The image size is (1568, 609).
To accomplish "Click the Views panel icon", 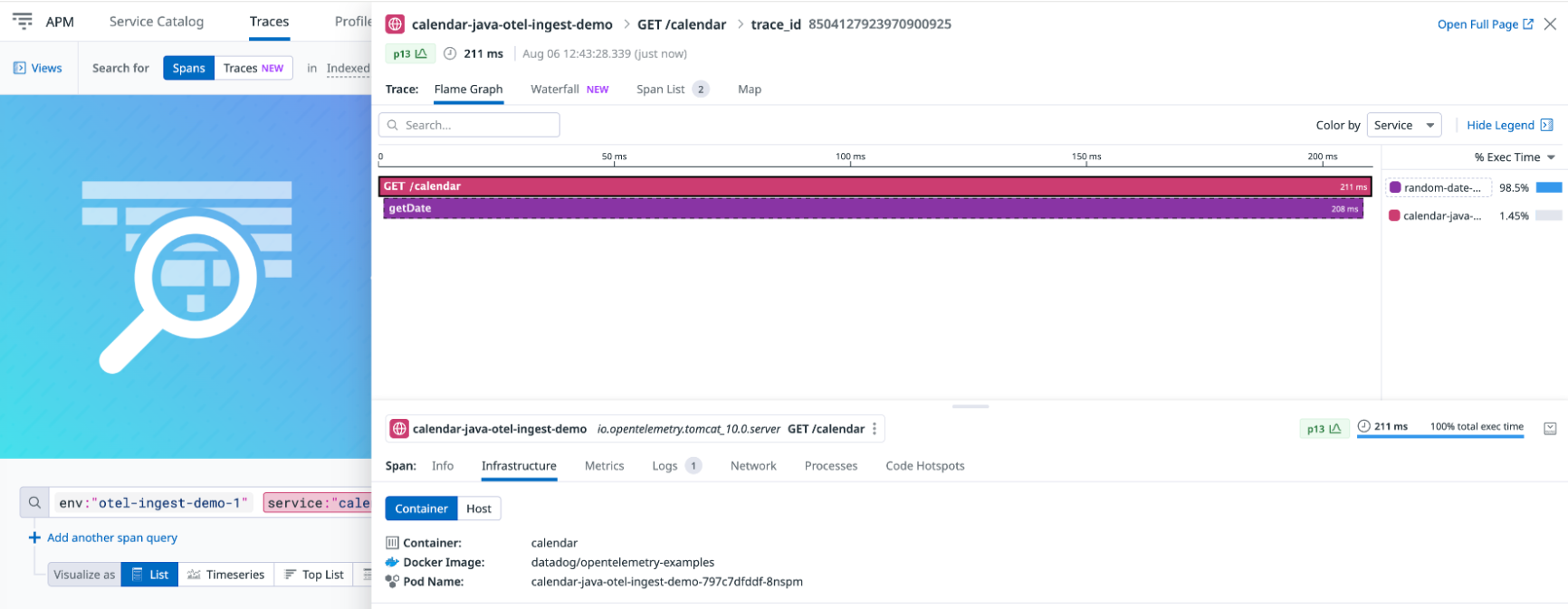I will pyautogui.click(x=20, y=68).
